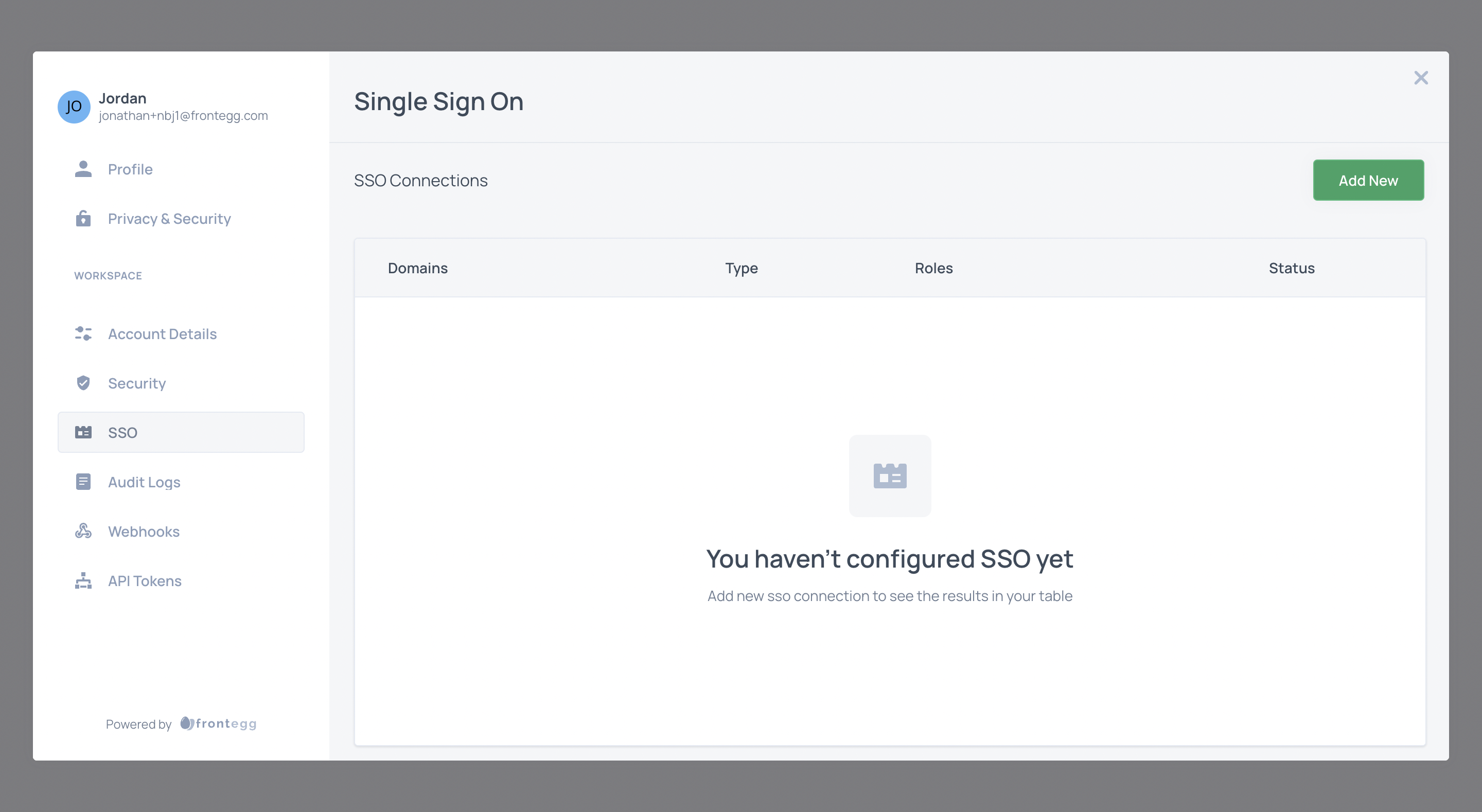1482x812 pixels.
Task: Click the Webhooks icon in sidebar
Action: pyautogui.click(x=83, y=531)
